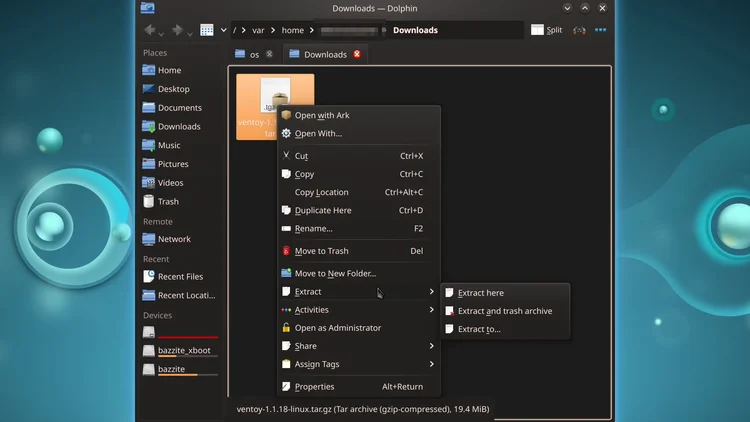Click the search/filter icon next to Split

[x=579, y=30]
